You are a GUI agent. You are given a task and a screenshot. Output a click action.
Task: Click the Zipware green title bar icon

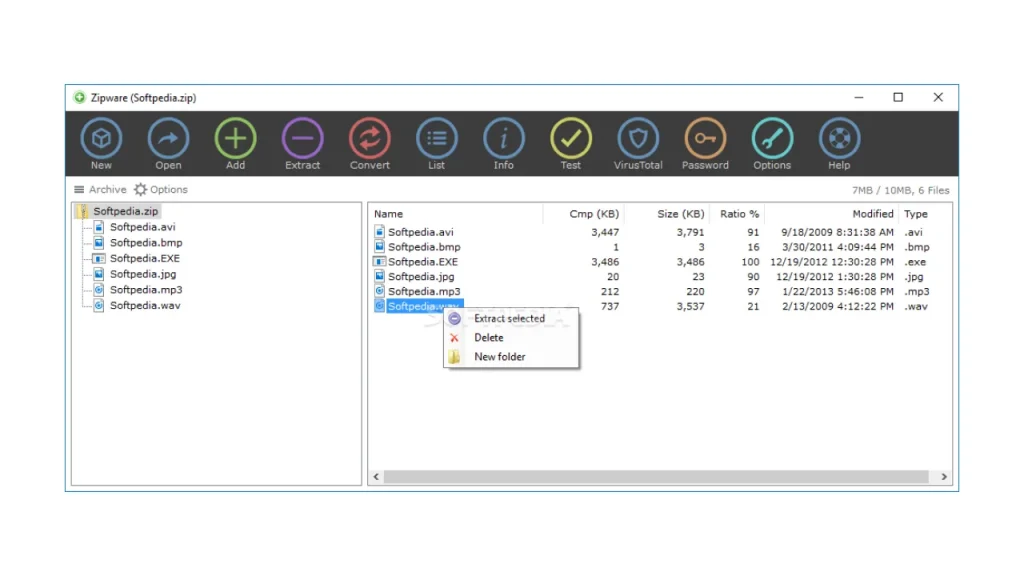pos(80,97)
